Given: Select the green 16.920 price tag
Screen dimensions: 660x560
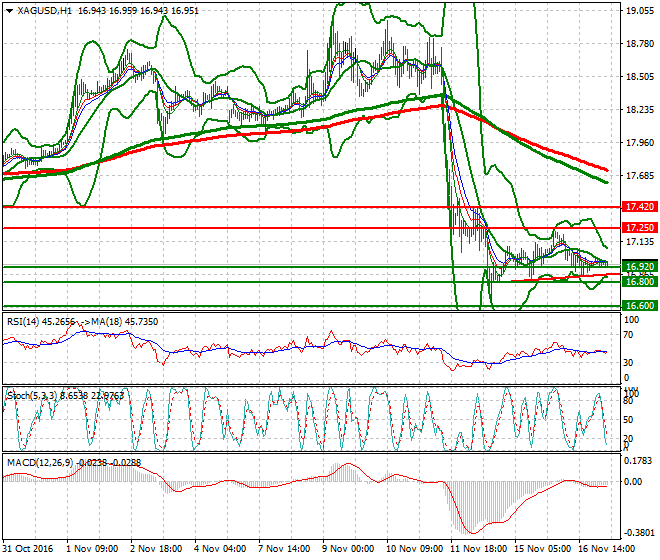Looking at the screenshot, I should click(x=638, y=267).
